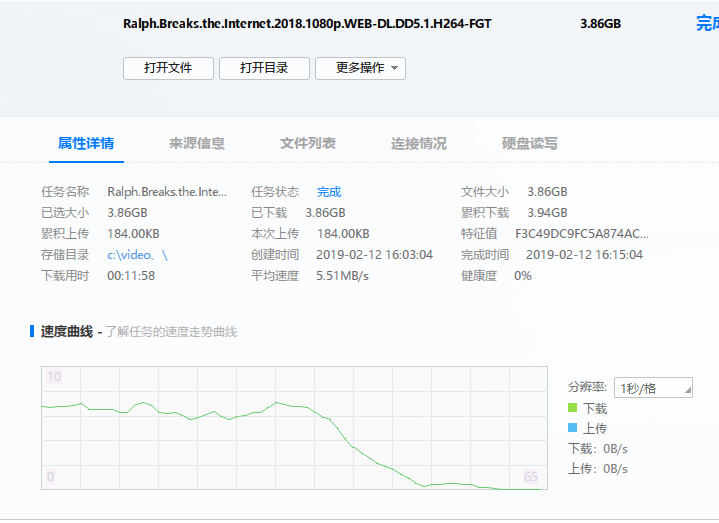Screen dimensions: 719x523
Task: Click the task title Ralph.Breaks.the.Internet header text
Action: (x=307, y=23)
